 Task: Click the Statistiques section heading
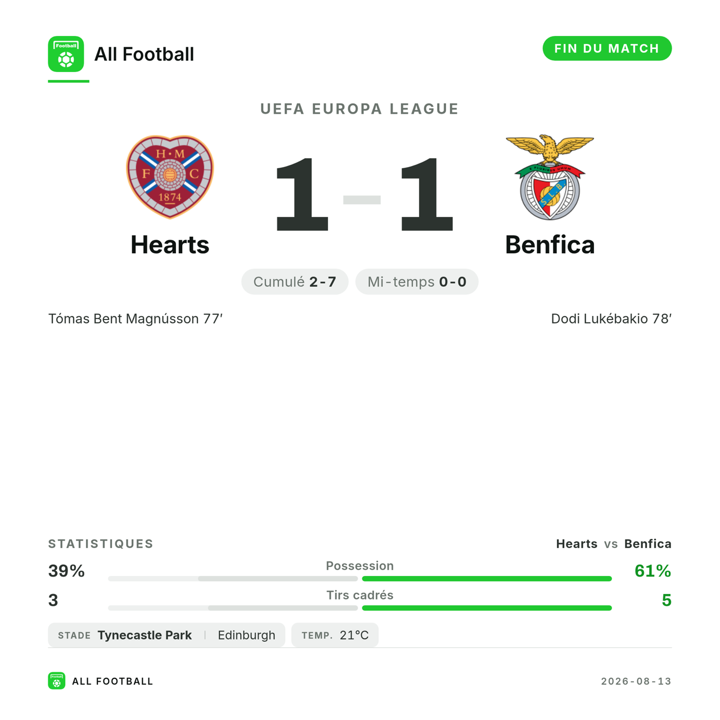click(x=101, y=544)
